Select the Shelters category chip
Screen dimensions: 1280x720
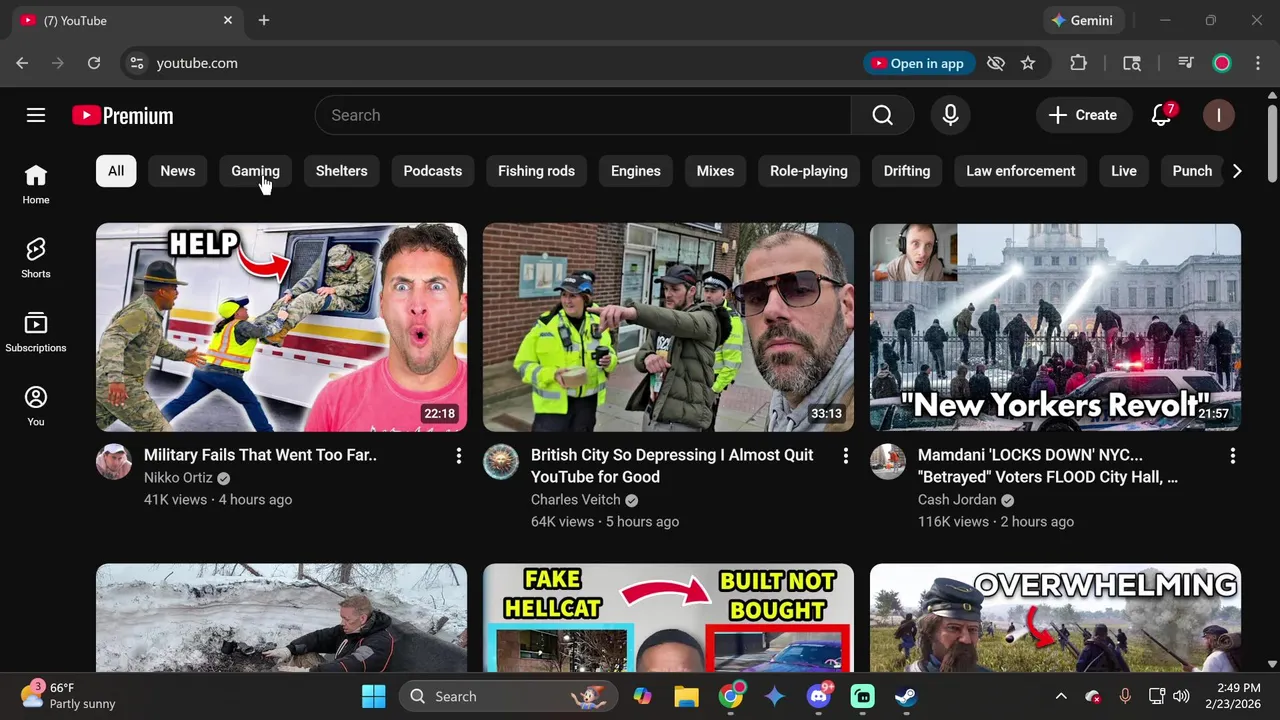point(342,171)
